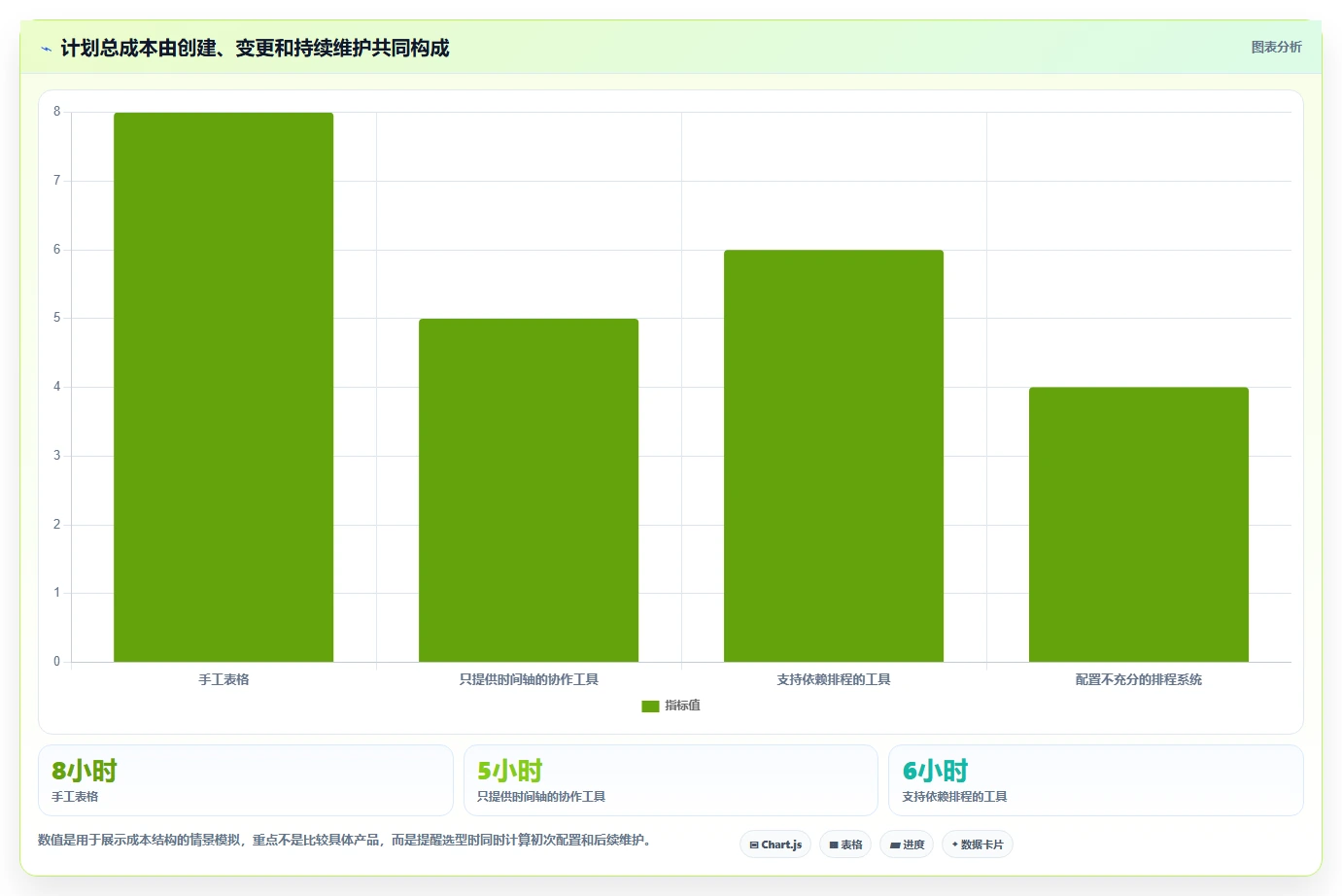Click the chart title 计划总成本由创建、变更和持续维护共同构成
1342x896 pixels.
tap(255, 48)
